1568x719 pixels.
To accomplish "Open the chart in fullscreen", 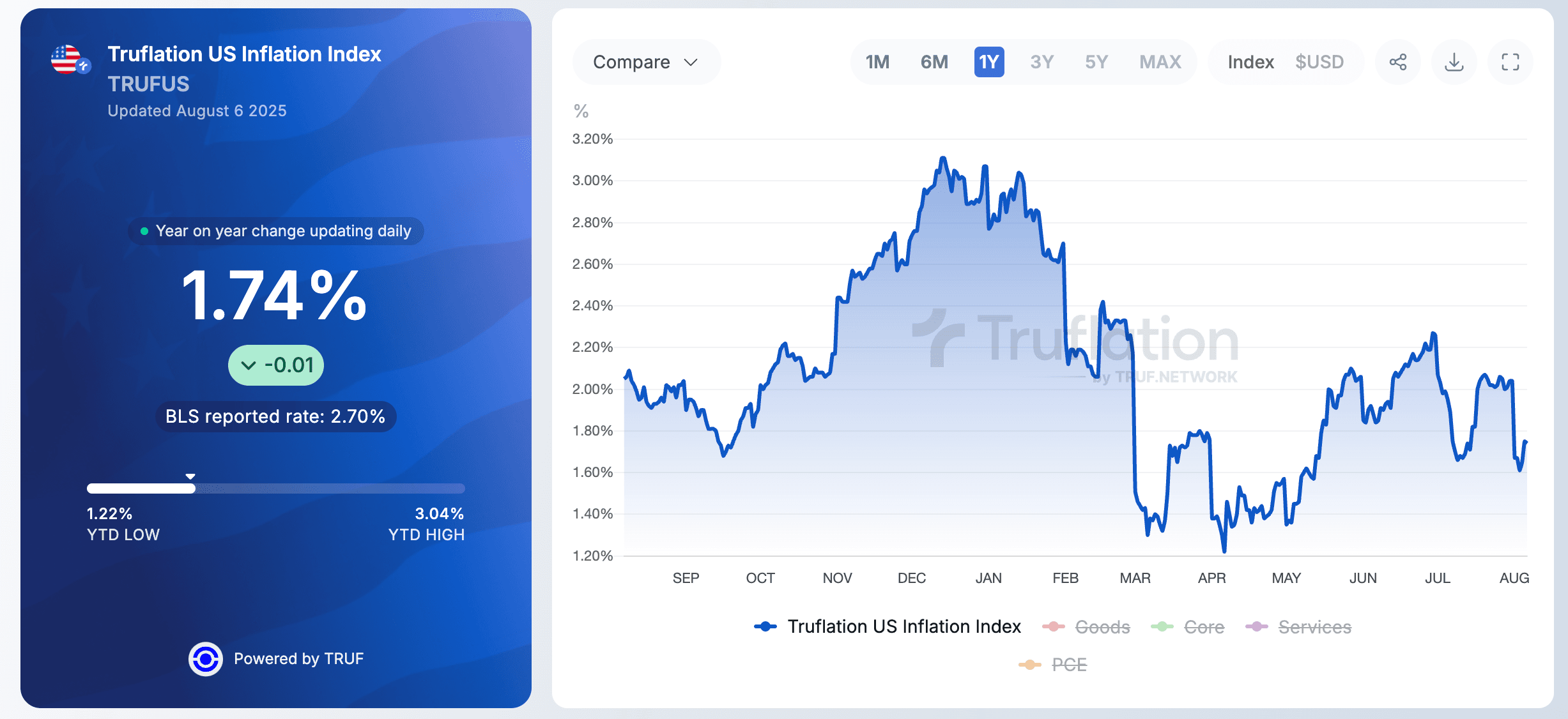I will point(1510,62).
